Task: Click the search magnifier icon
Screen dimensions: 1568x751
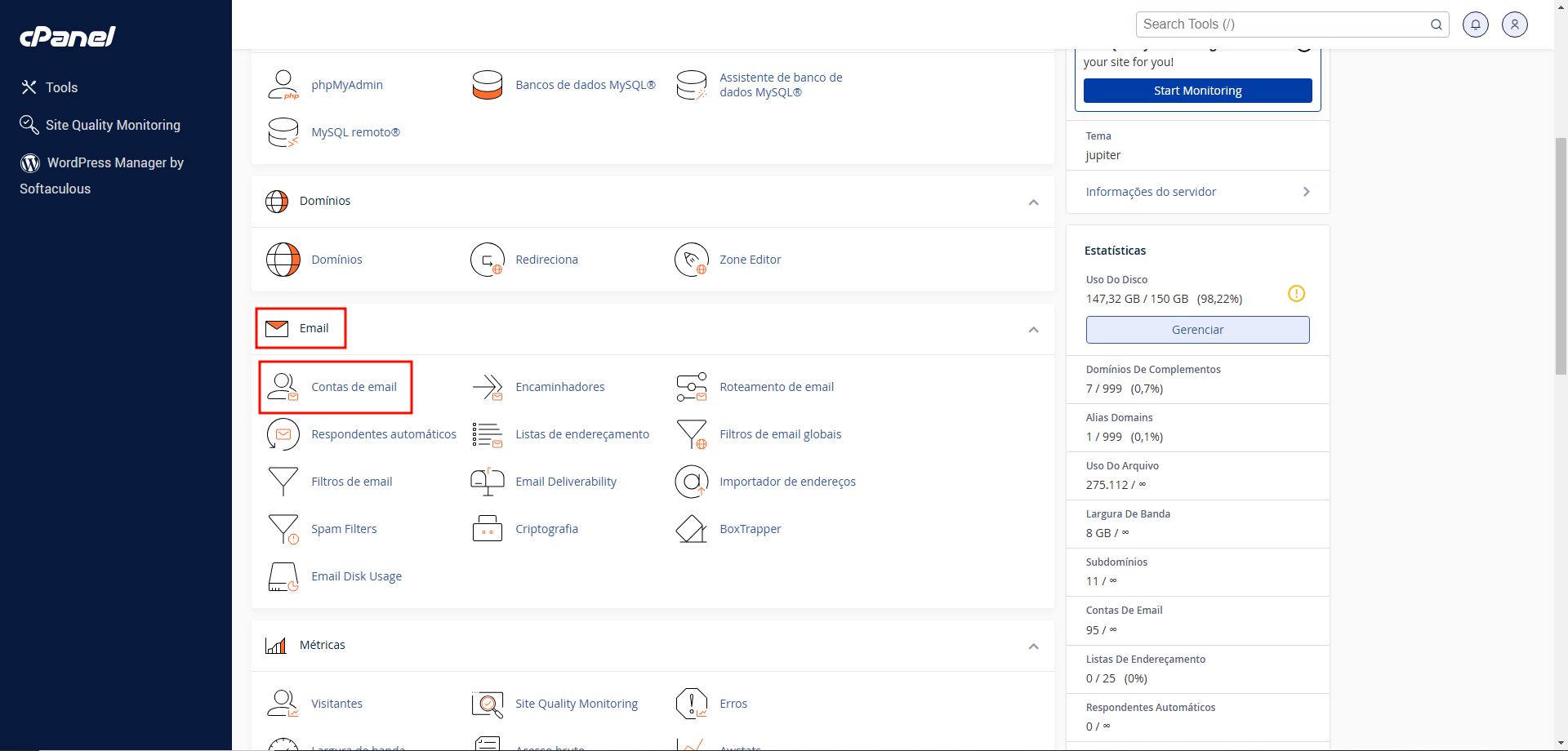Action: [1436, 24]
